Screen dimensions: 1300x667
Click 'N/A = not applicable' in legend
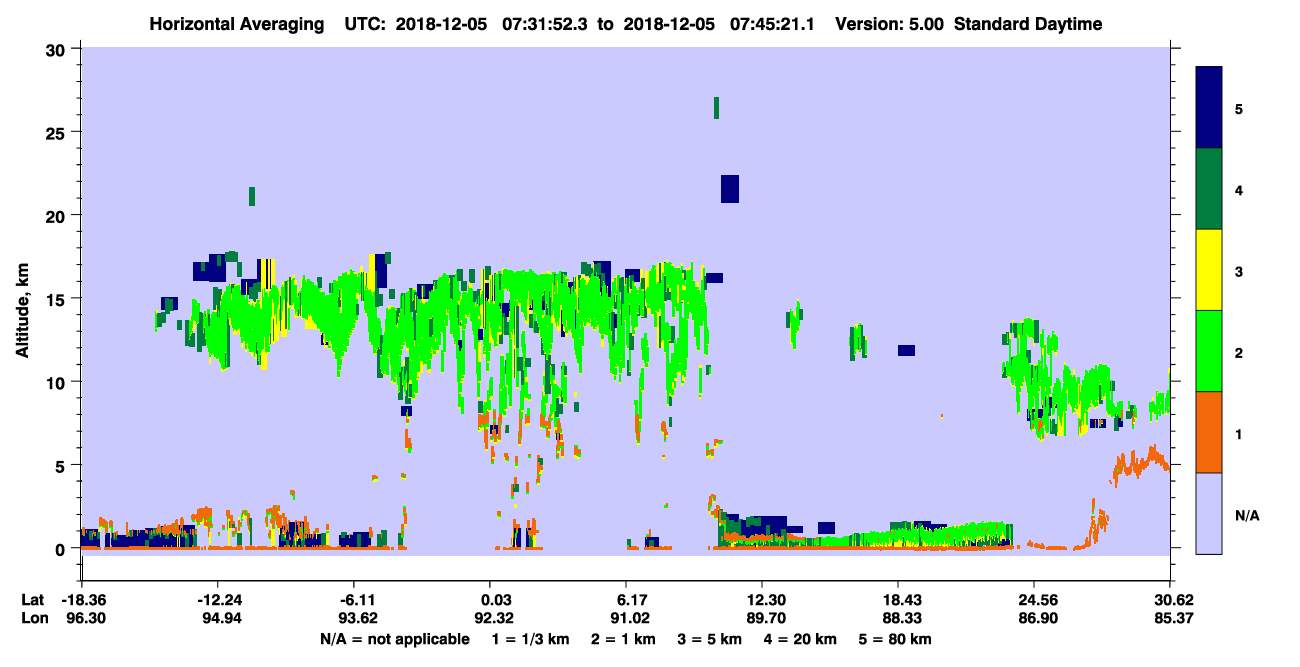[395, 639]
